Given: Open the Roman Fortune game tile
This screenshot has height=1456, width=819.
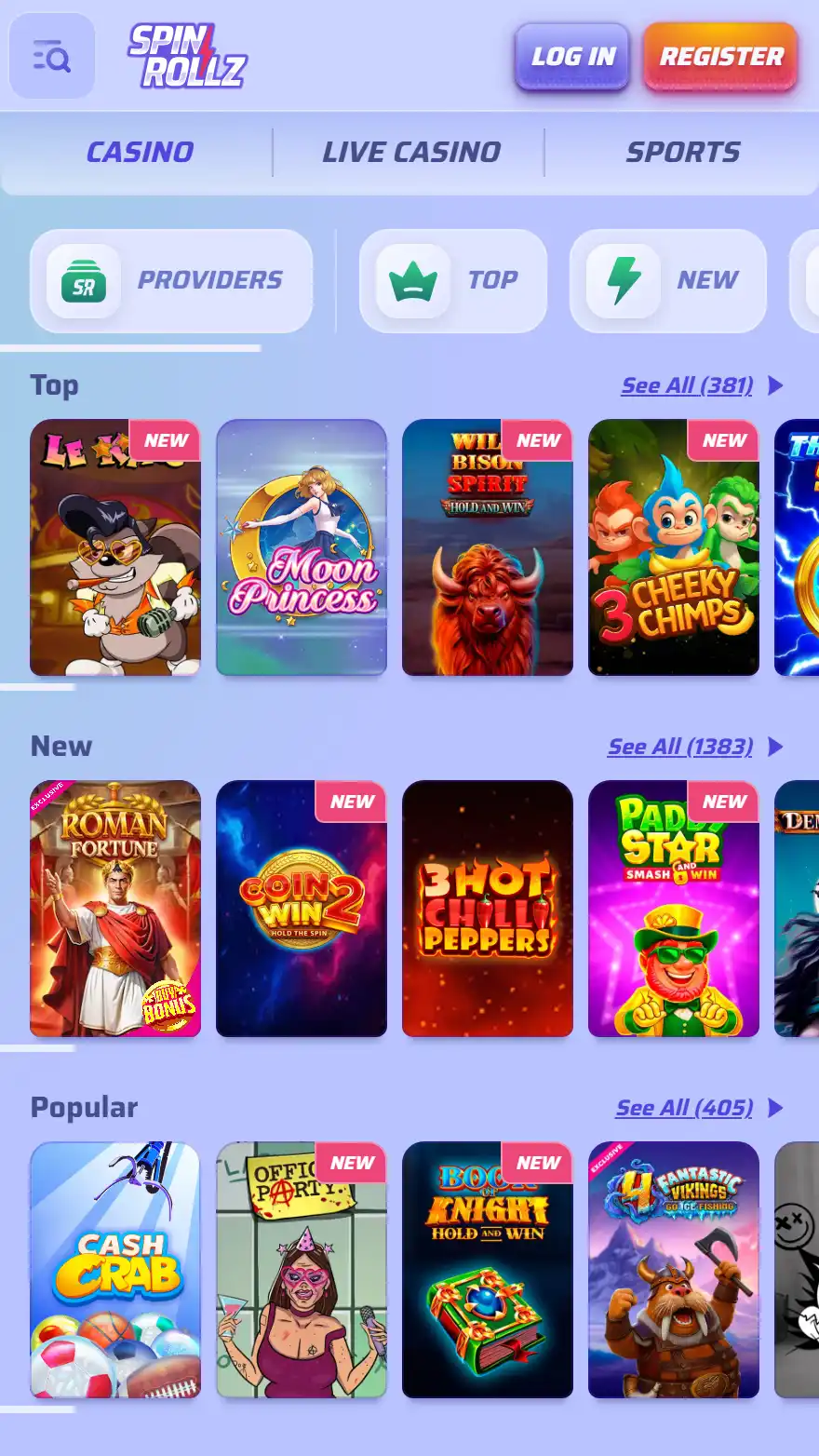Looking at the screenshot, I should [x=115, y=909].
